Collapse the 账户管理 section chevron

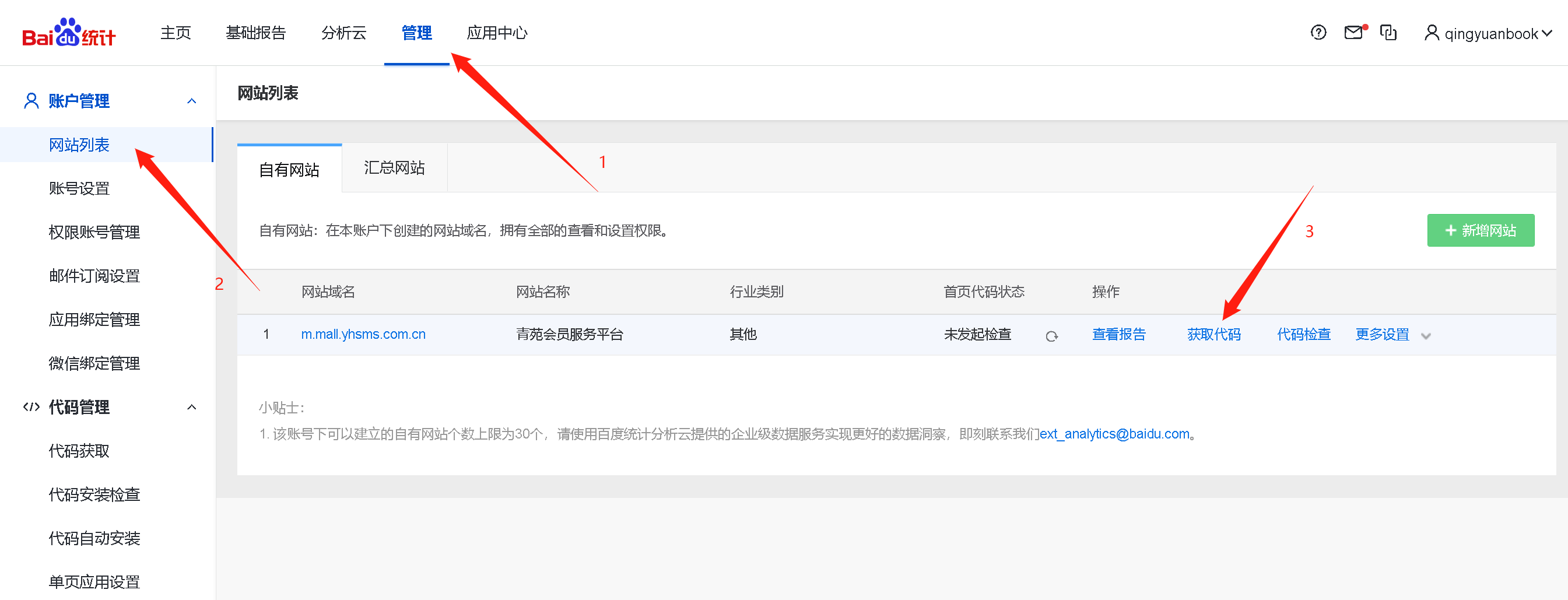pos(192,101)
